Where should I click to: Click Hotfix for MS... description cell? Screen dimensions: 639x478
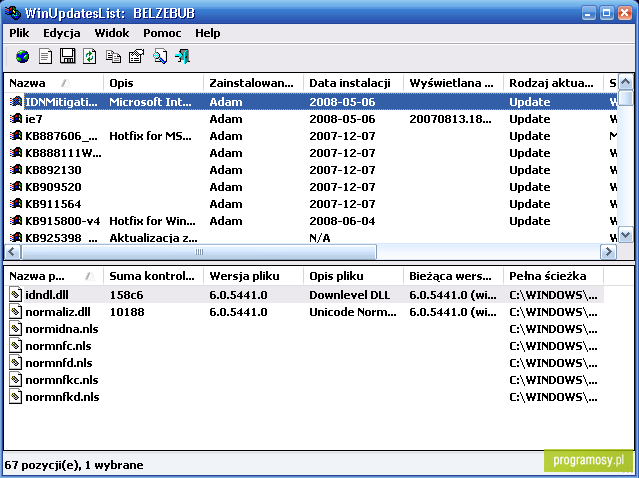coord(150,136)
